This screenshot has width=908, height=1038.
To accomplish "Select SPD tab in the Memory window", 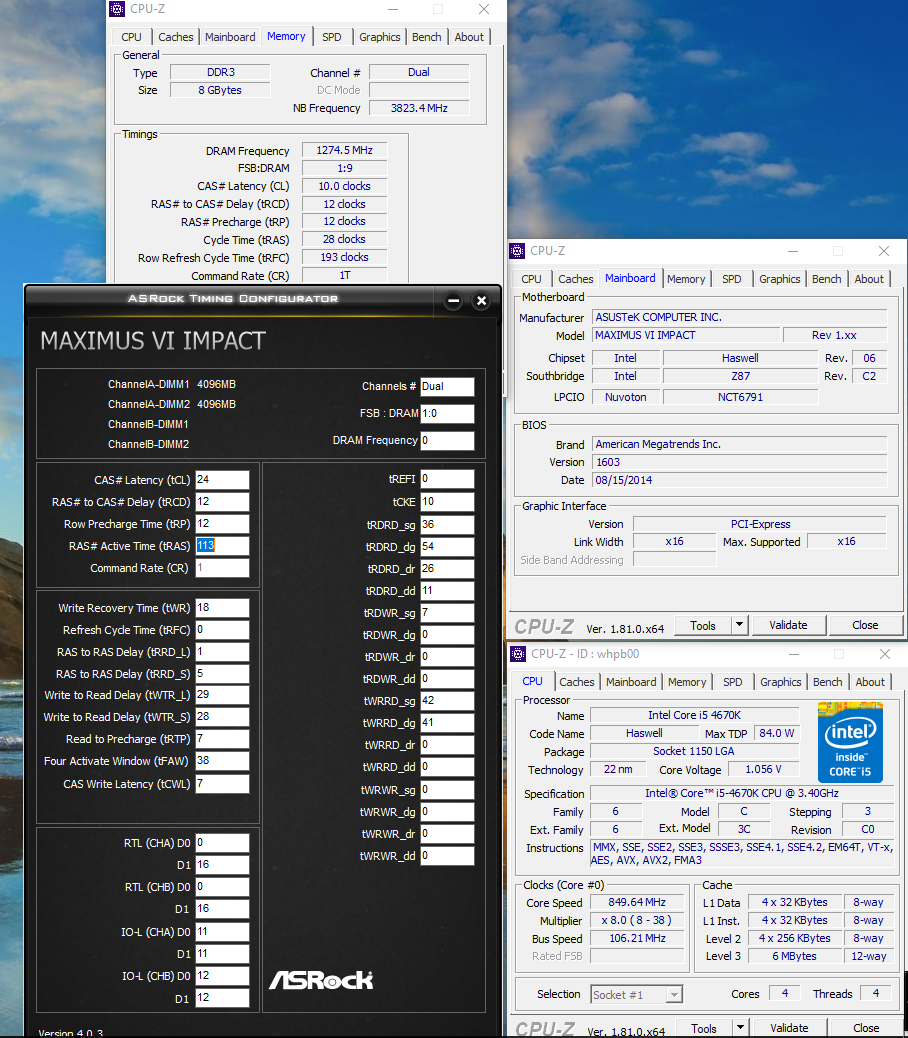I will tap(332, 37).
